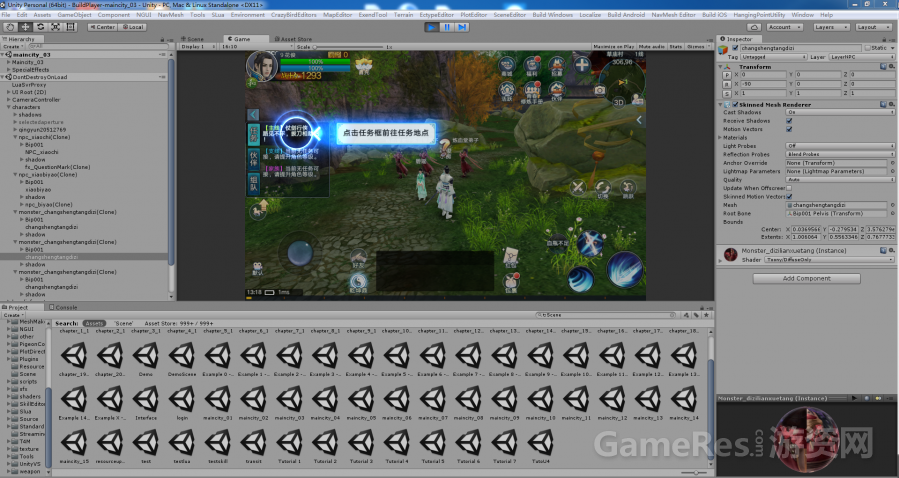Select the Tutorial 1 scene asset
The image size is (899, 478).
point(289,443)
